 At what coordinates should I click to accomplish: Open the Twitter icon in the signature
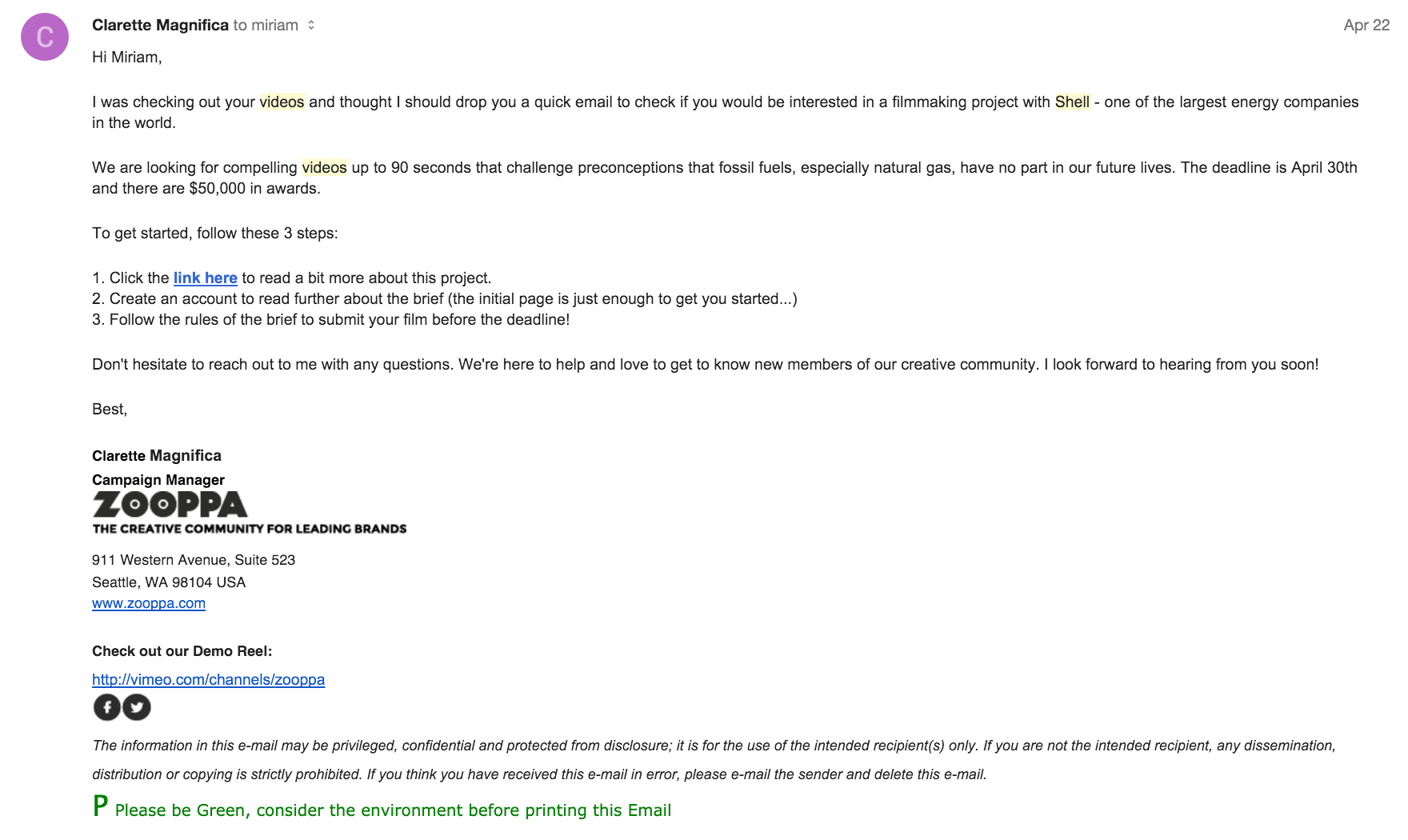[137, 707]
